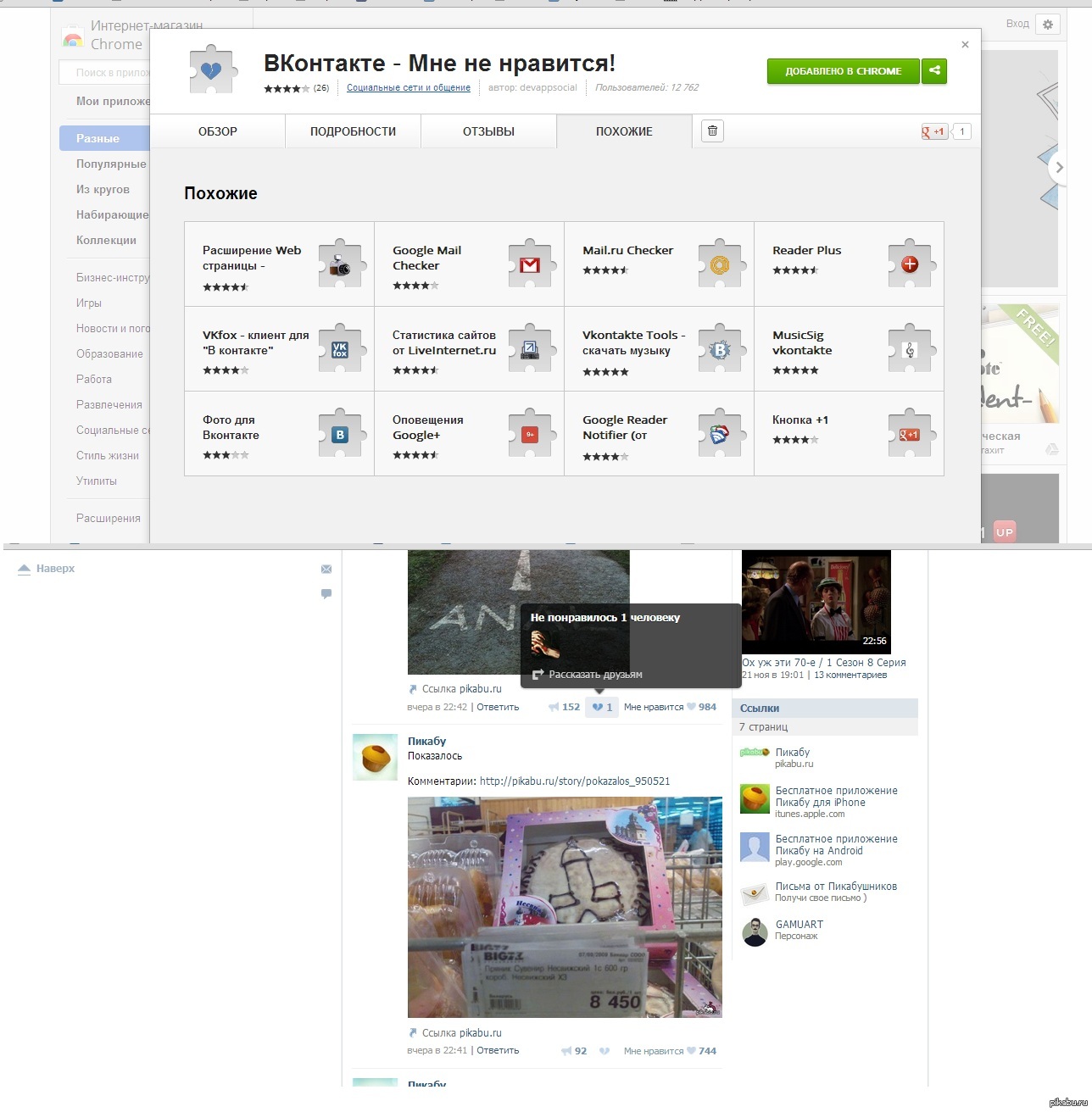
Task: Open the 'Коллекции' sidebar category
Action: coord(106,240)
